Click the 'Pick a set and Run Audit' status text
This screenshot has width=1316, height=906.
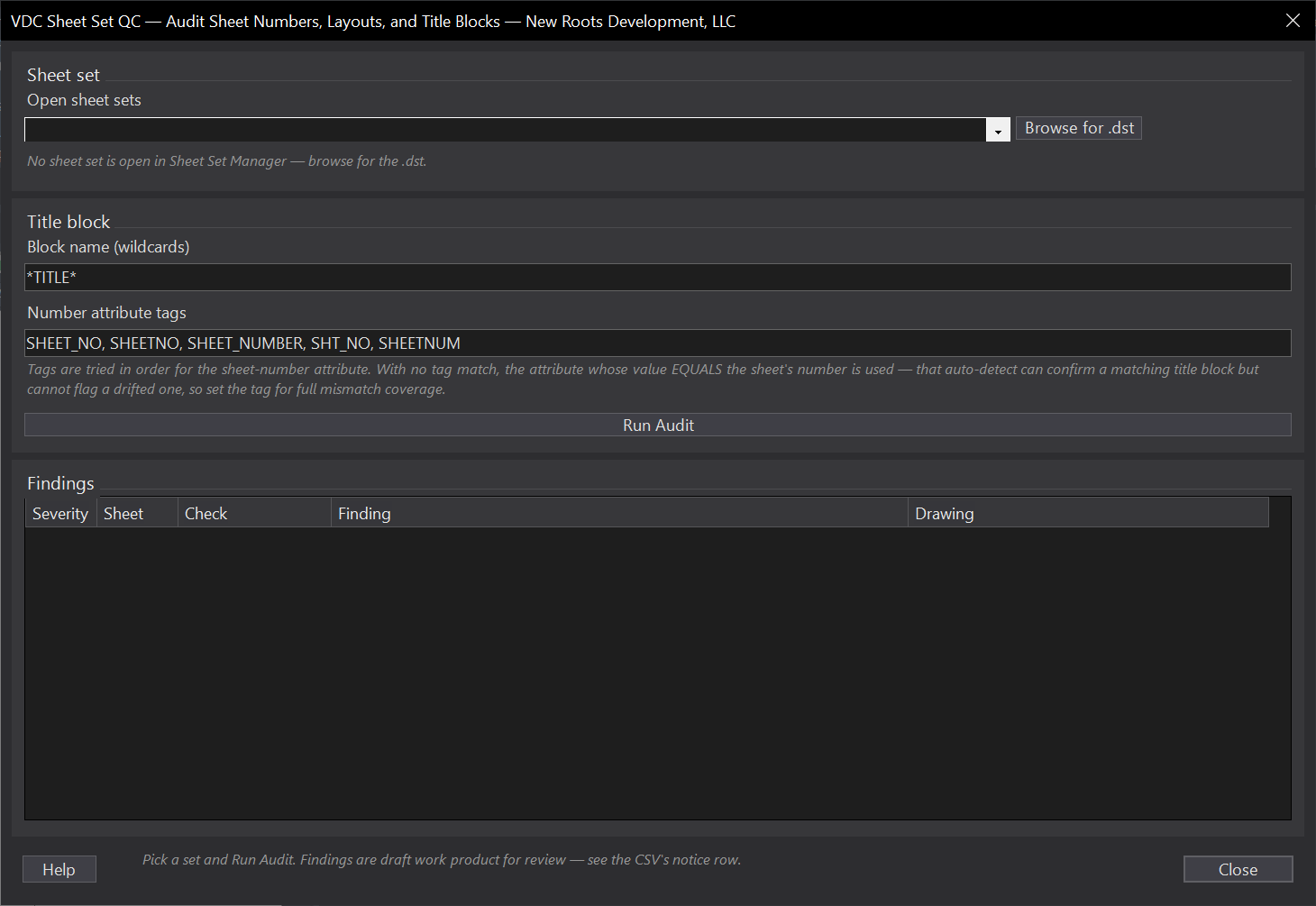point(442,860)
